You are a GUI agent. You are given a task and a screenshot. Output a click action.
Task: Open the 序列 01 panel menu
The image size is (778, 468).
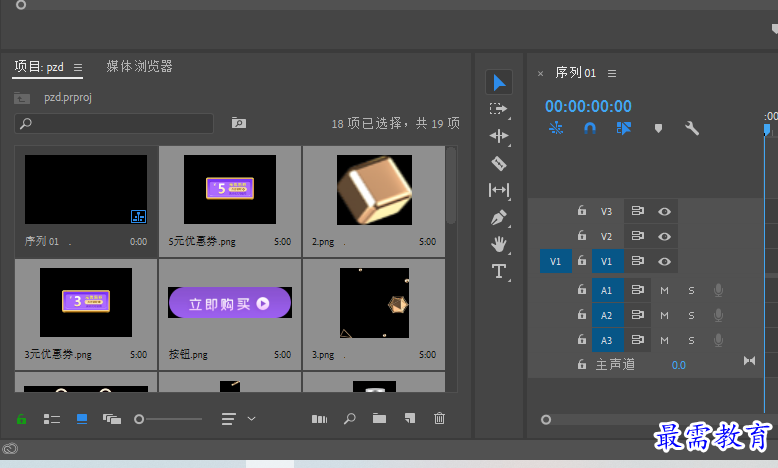click(612, 73)
